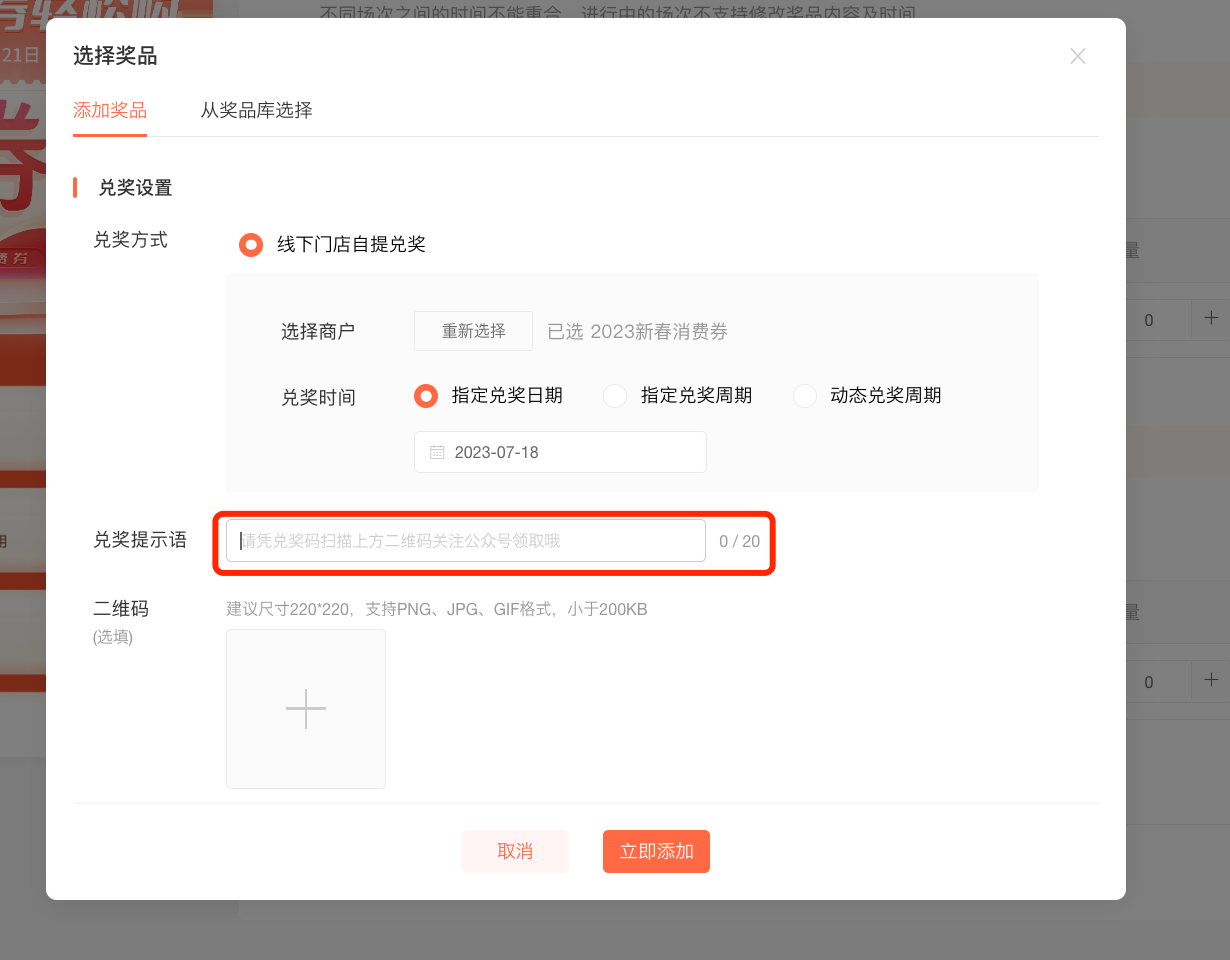Pick 动态兑奖周期 radio option

tap(805, 396)
